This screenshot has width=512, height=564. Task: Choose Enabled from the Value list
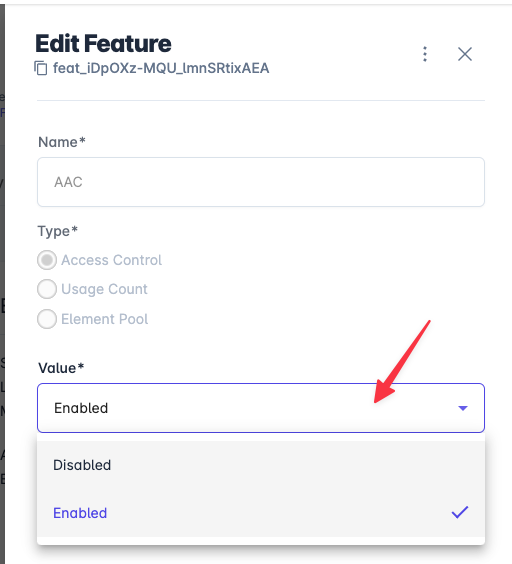[261, 513]
